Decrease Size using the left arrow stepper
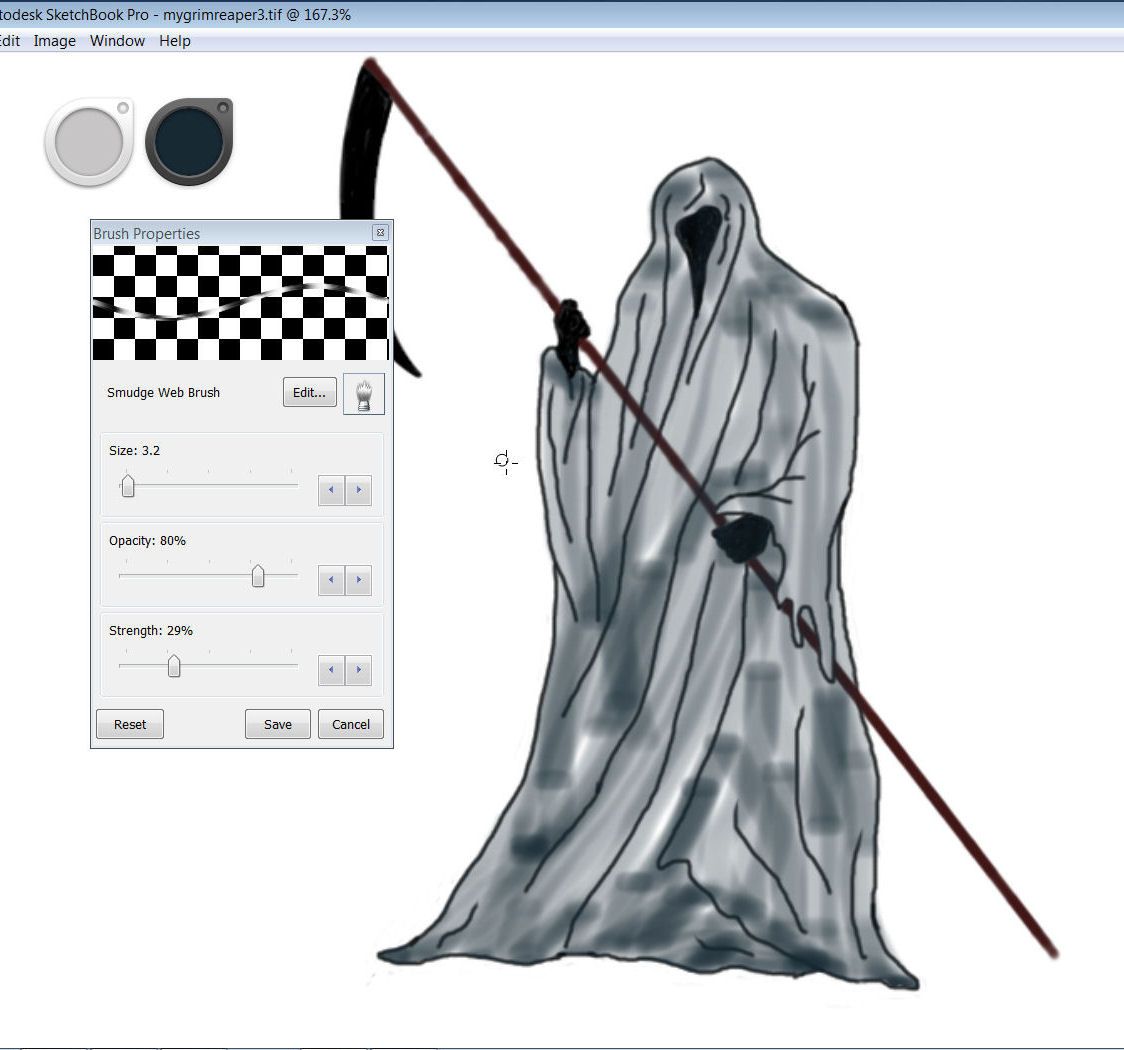This screenshot has height=1050, width=1124. coord(331,490)
